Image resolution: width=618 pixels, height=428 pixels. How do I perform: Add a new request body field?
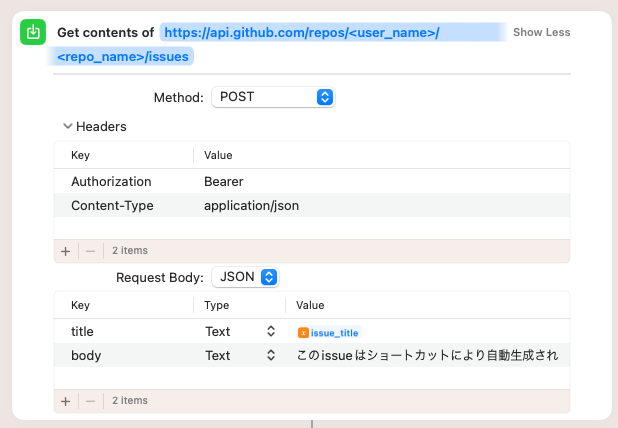pyautogui.click(x=65, y=401)
